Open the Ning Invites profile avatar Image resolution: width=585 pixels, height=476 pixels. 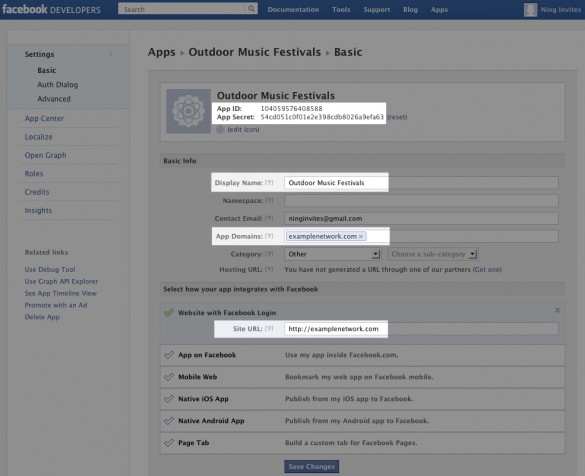530,10
